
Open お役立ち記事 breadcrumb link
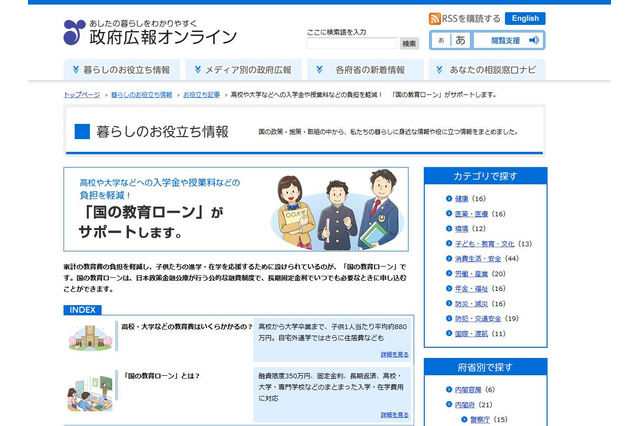tap(202, 95)
